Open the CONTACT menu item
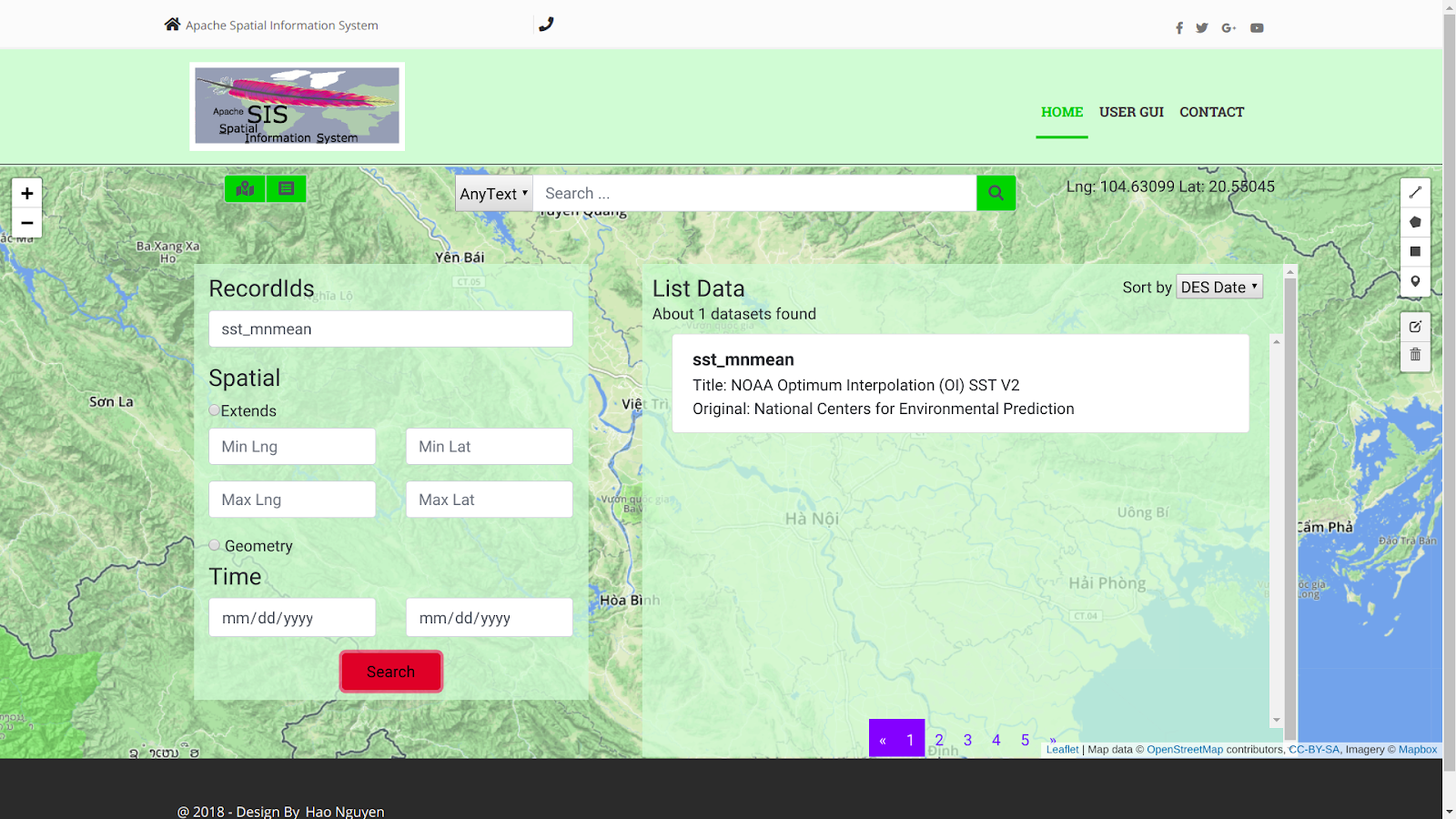This screenshot has height=819, width=1456. pyautogui.click(x=1212, y=112)
